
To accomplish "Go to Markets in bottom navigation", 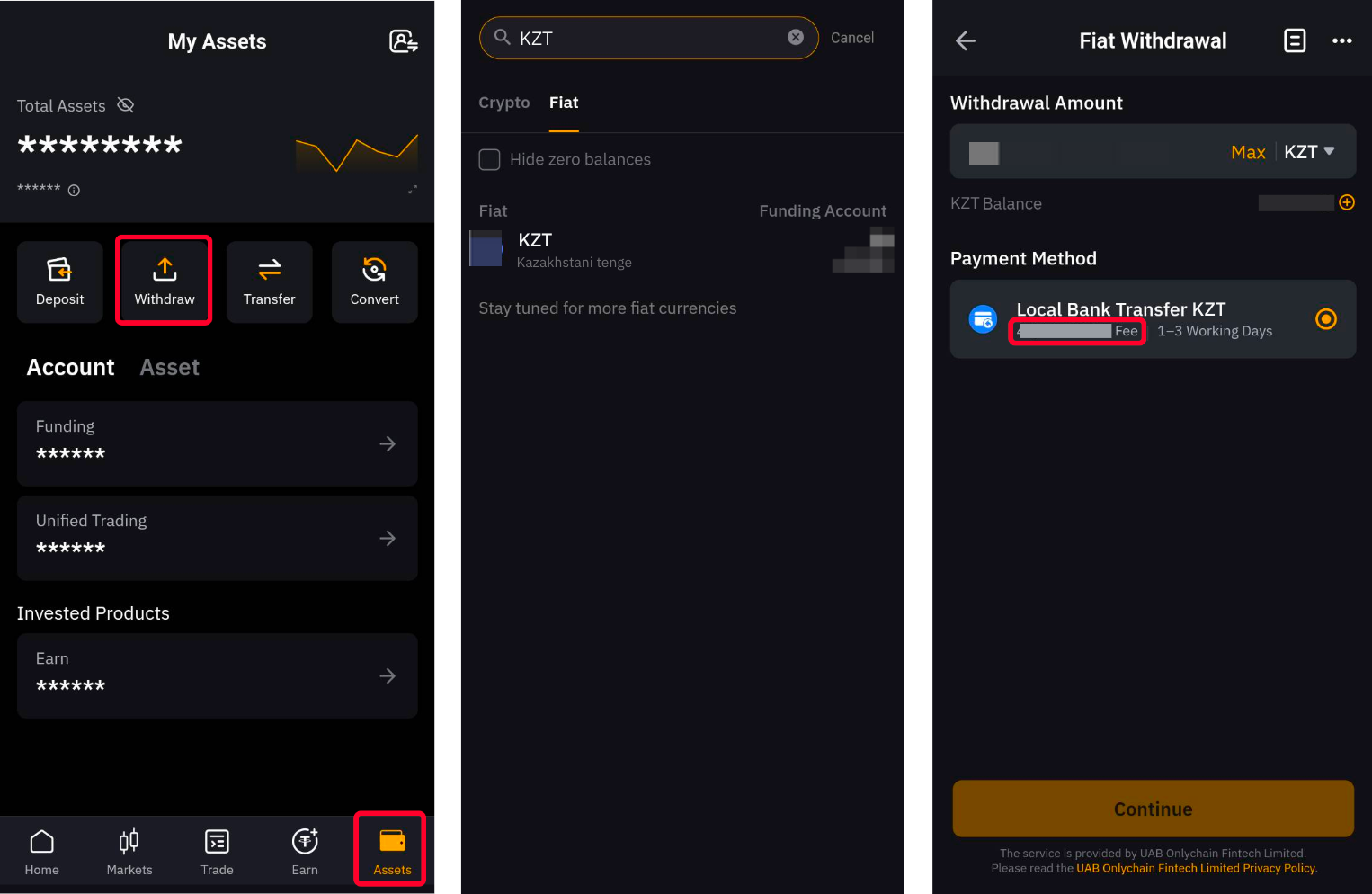I will point(129,851).
